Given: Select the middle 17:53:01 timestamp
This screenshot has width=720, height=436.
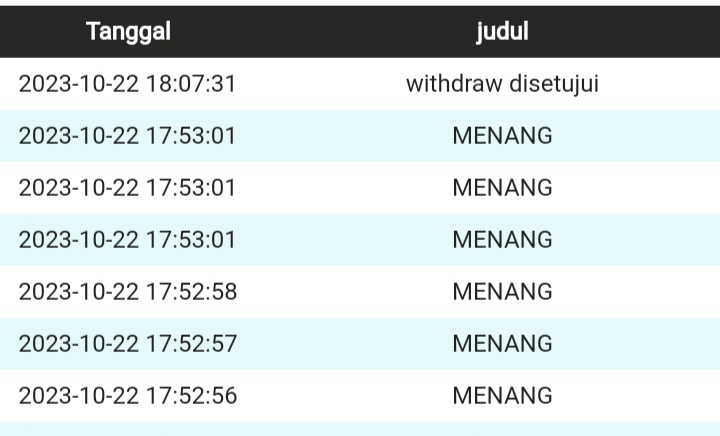Looking at the screenshot, I should coord(128,188).
